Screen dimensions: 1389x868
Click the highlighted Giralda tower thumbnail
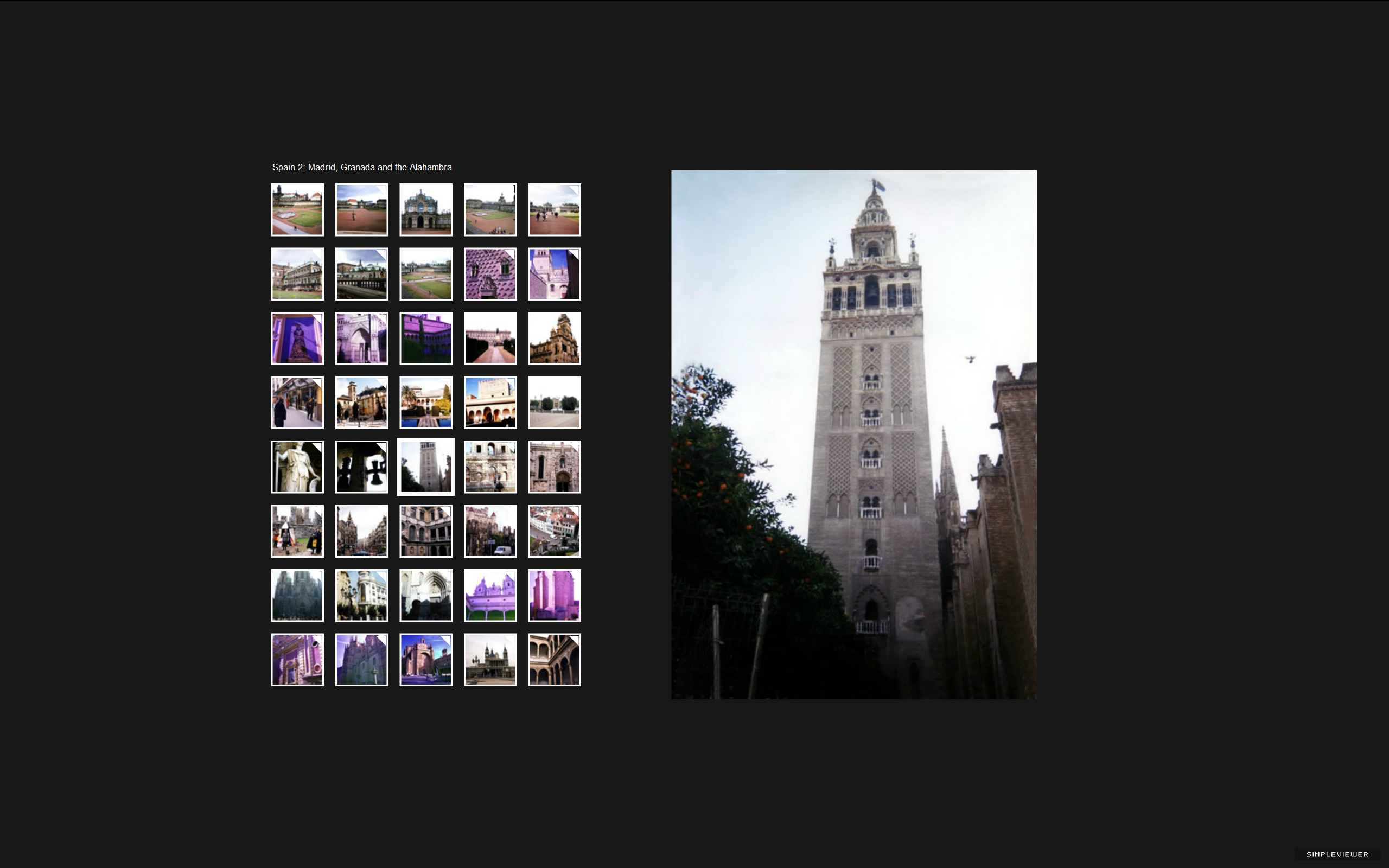(426, 467)
